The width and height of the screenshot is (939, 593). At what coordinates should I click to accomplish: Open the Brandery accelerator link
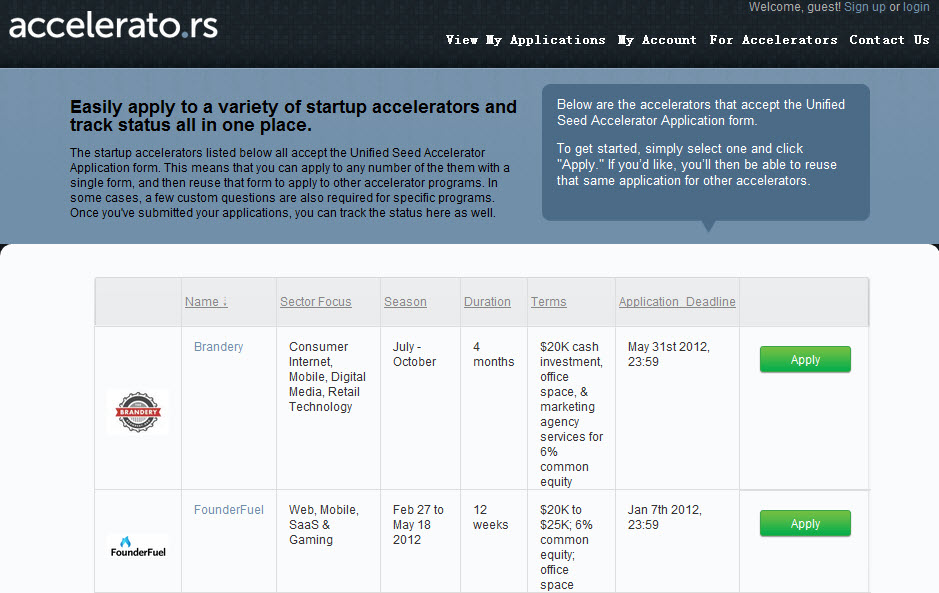219,347
